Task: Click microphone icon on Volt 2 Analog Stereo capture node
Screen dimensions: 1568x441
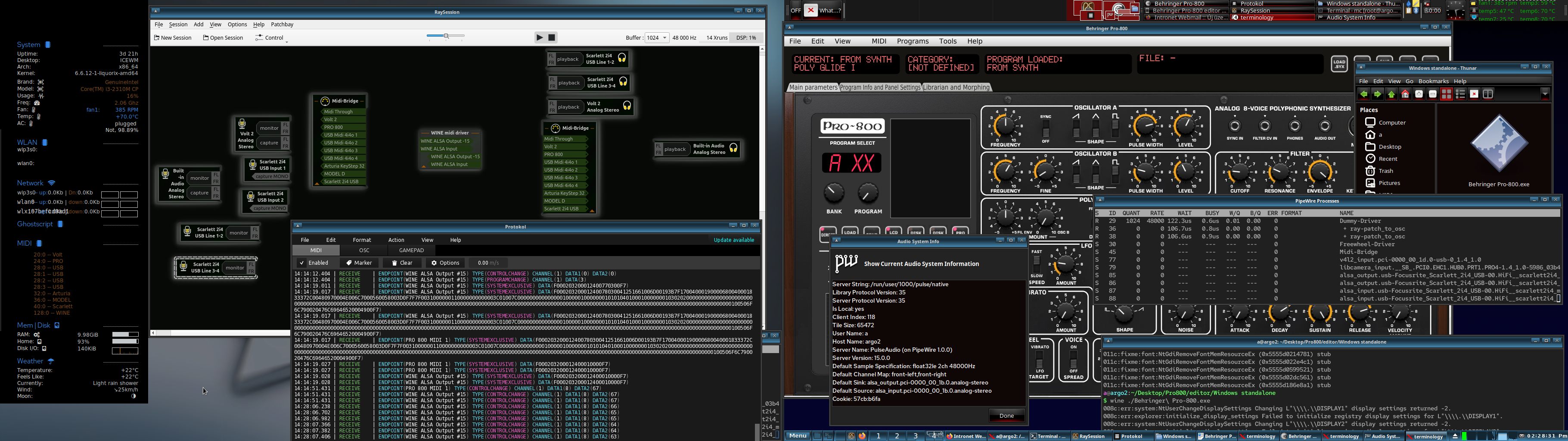Action: (x=242, y=124)
